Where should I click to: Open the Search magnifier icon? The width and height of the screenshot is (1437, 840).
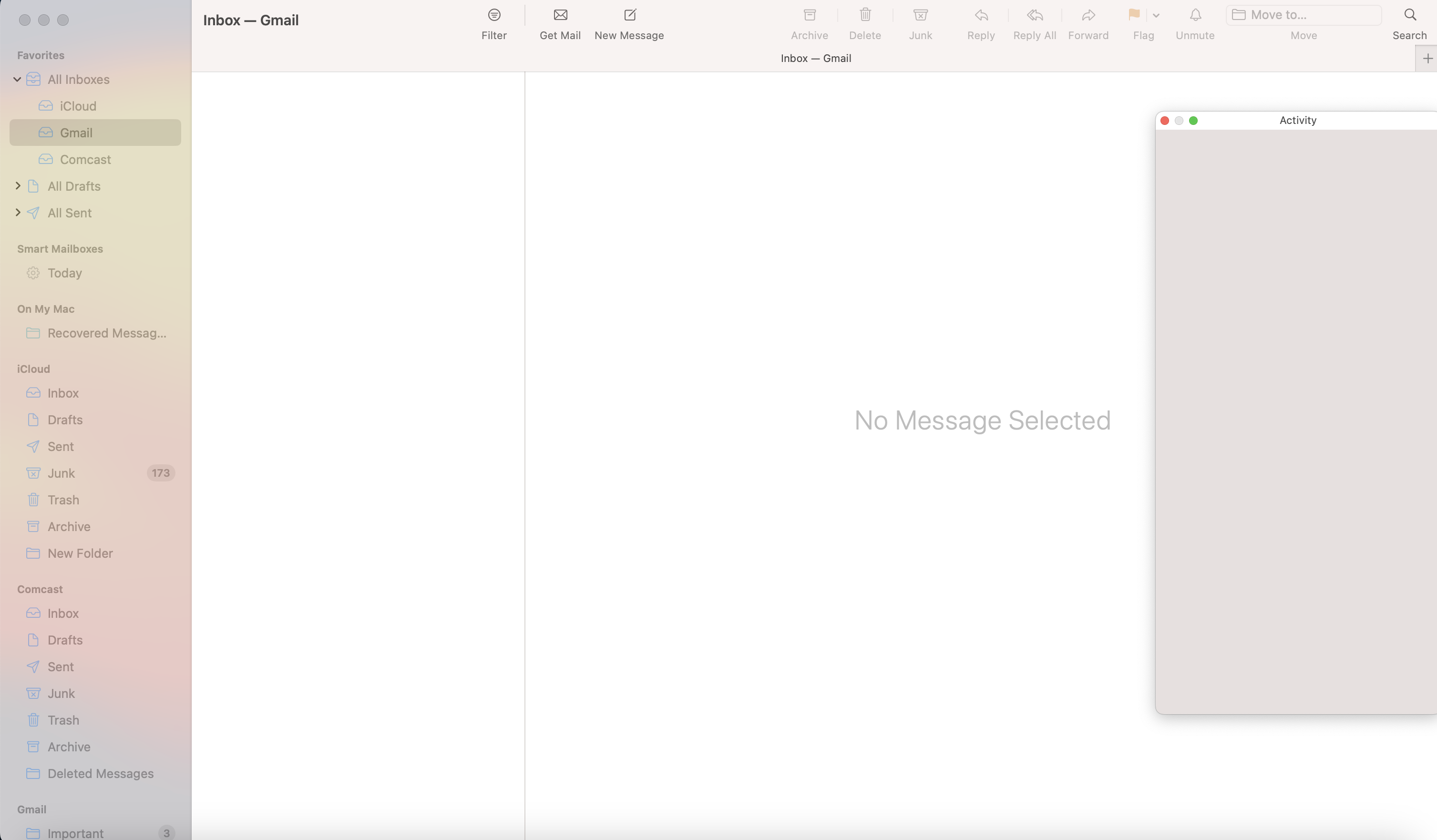1410,15
